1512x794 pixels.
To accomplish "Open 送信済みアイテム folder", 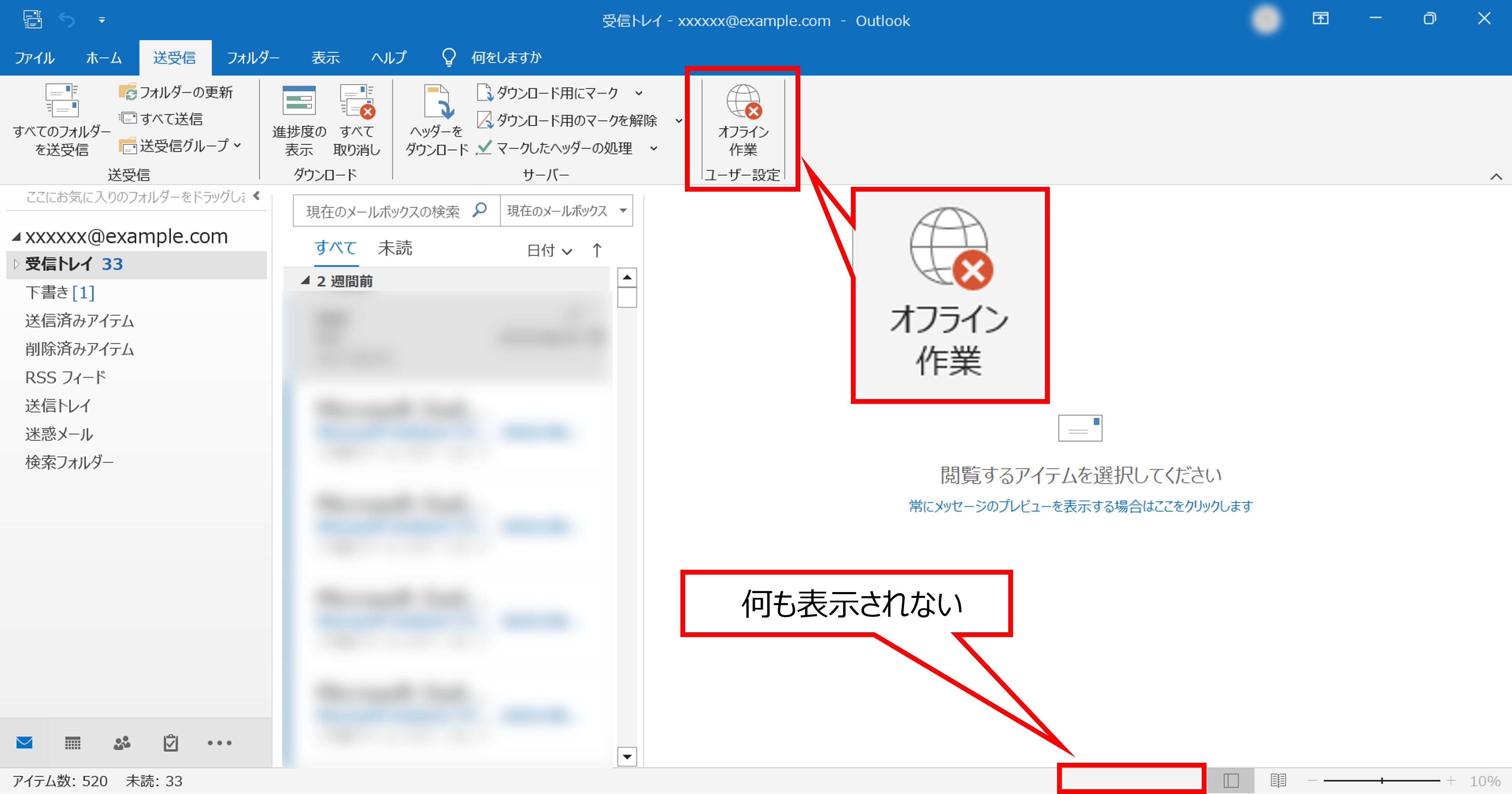I will (80, 321).
